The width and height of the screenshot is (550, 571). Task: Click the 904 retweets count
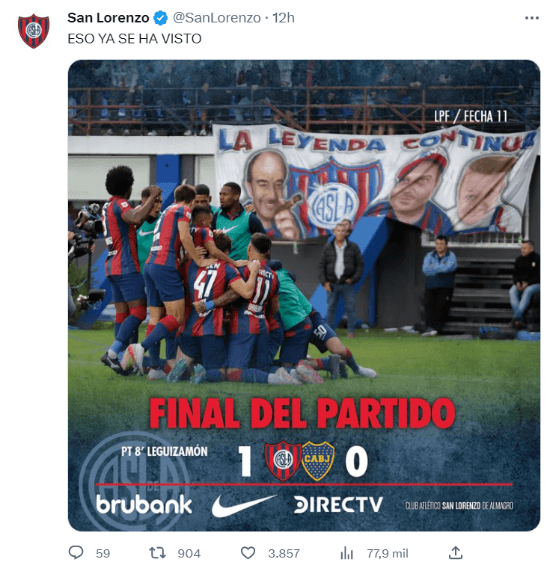(189, 554)
